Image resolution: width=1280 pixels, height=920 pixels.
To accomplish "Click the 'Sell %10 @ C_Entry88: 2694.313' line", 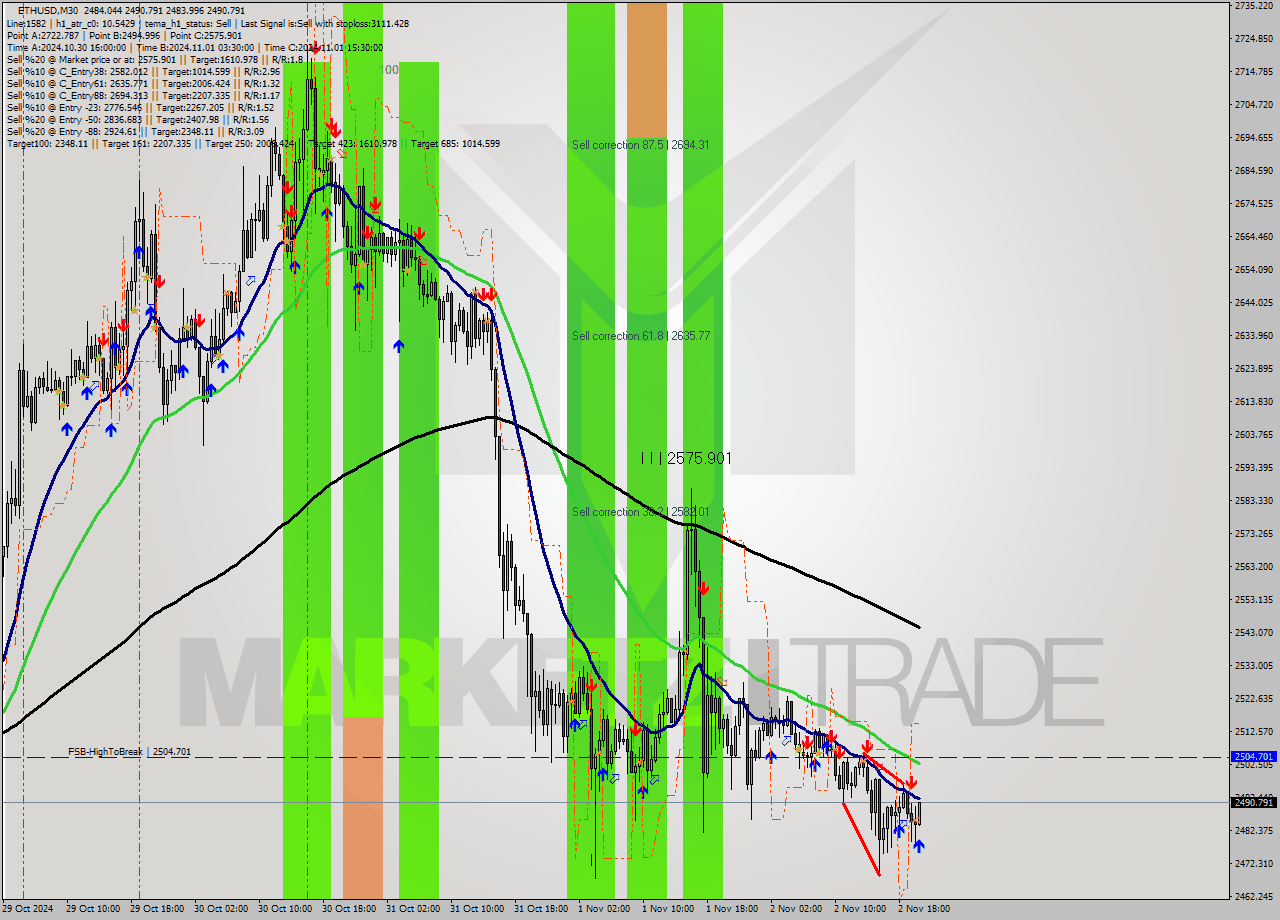I will coord(143,95).
